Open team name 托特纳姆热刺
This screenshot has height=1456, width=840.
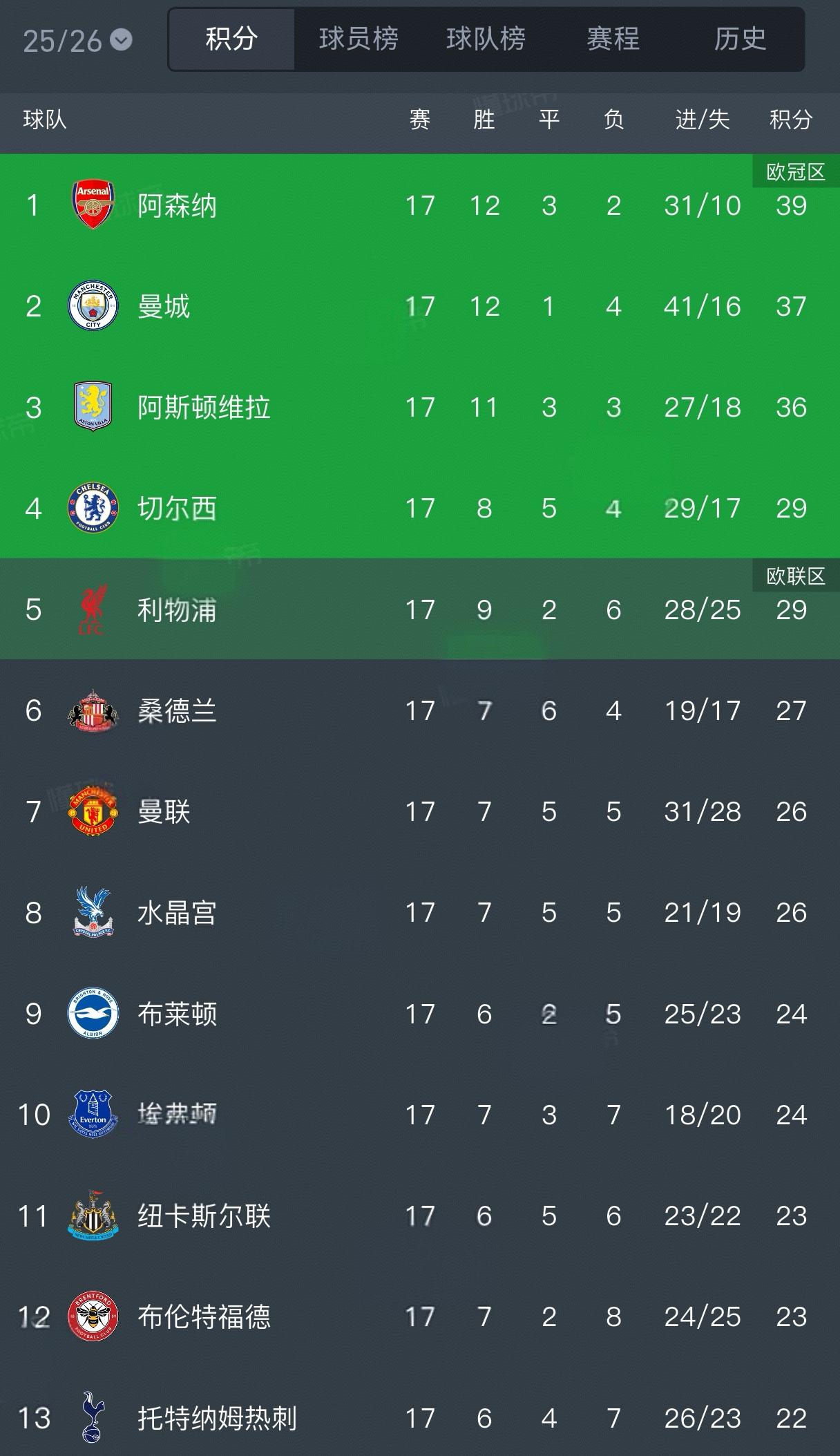pyautogui.click(x=217, y=1418)
